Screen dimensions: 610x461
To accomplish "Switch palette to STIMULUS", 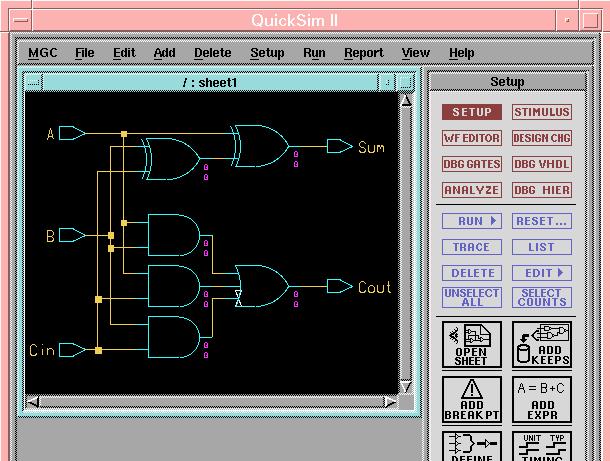I will pos(542,113).
